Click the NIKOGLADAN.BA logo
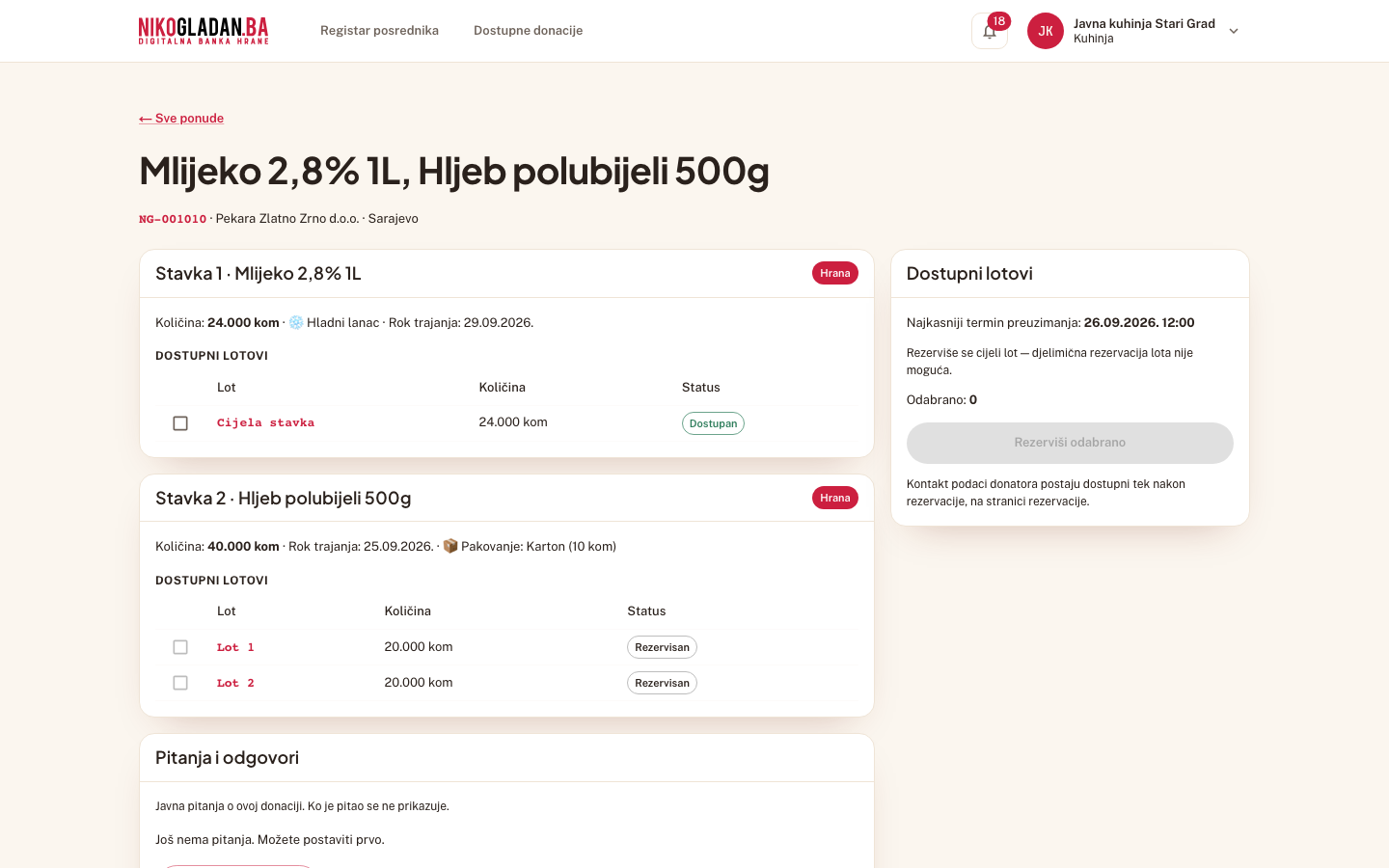 pyautogui.click(x=204, y=31)
